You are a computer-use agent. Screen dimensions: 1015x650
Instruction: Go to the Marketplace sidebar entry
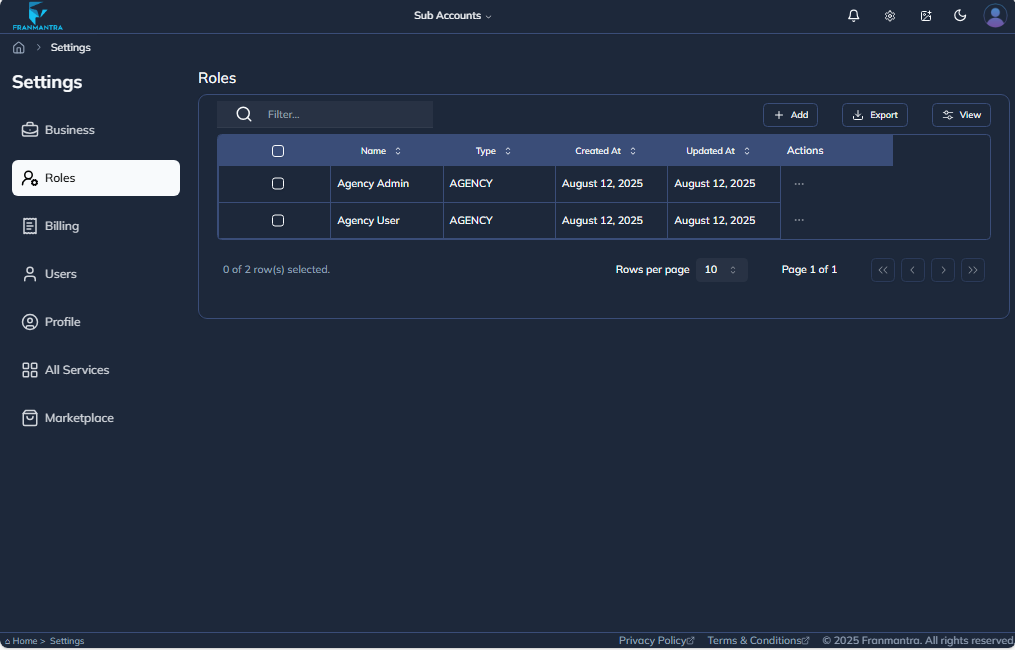(x=78, y=417)
